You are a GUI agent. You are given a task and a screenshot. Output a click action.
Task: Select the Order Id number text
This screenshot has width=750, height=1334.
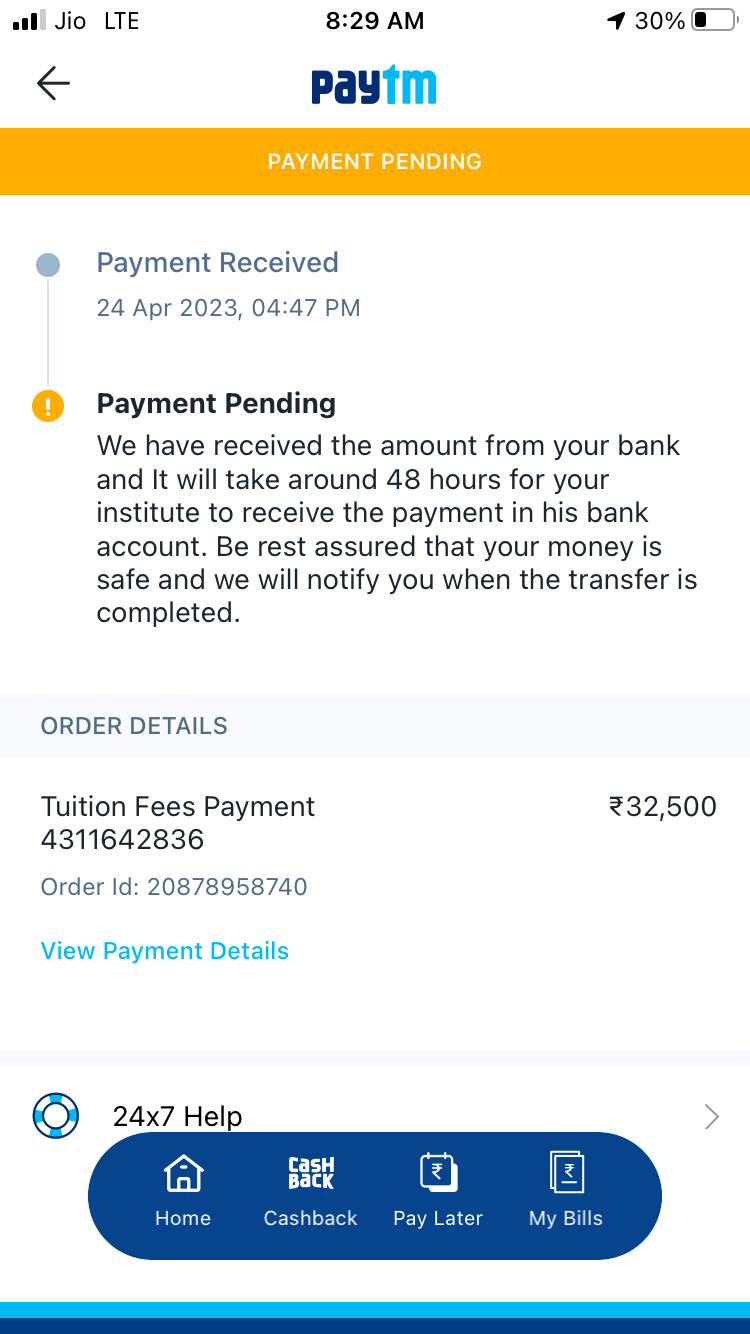(227, 887)
